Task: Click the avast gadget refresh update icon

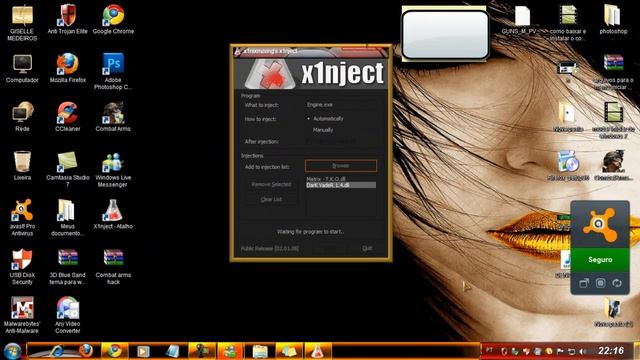Action: click(x=617, y=283)
